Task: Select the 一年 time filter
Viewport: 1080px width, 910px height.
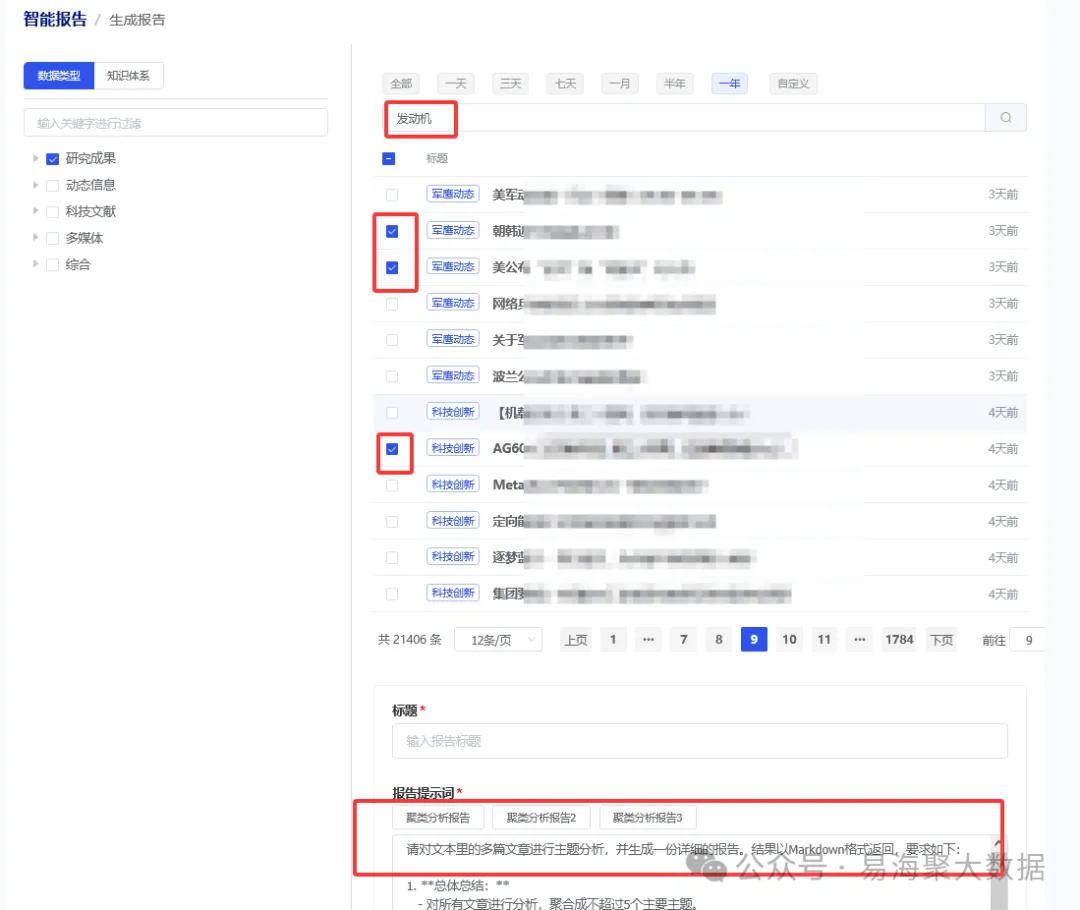Action: point(729,83)
